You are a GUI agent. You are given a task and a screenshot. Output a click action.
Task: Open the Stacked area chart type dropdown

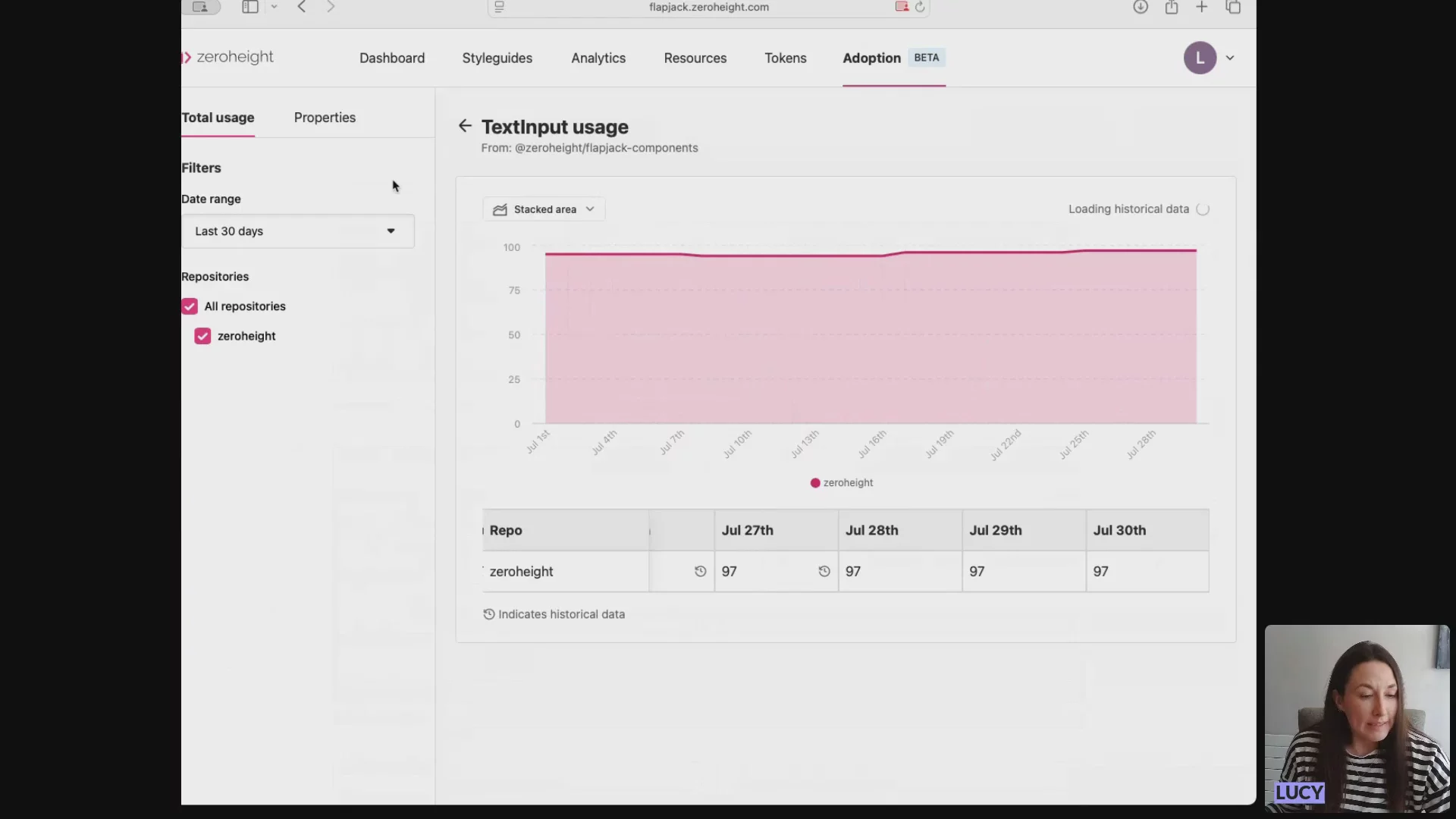coord(544,209)
